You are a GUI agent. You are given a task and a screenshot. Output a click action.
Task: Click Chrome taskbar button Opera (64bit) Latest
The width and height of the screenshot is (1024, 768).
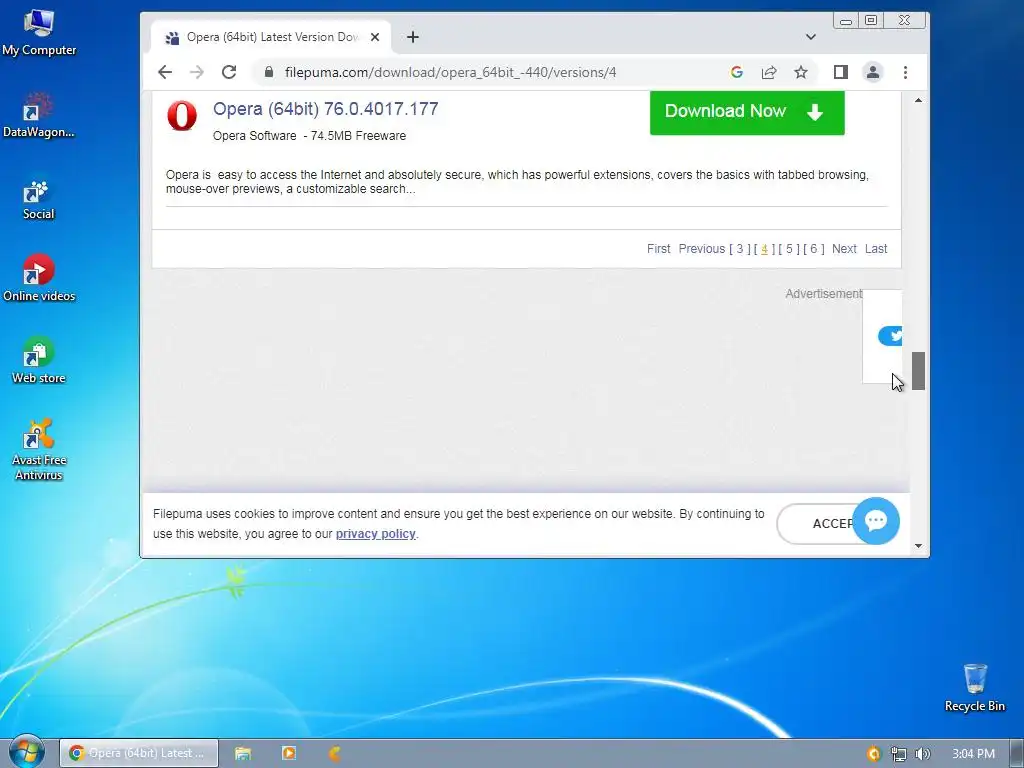(x=138, y=754)
